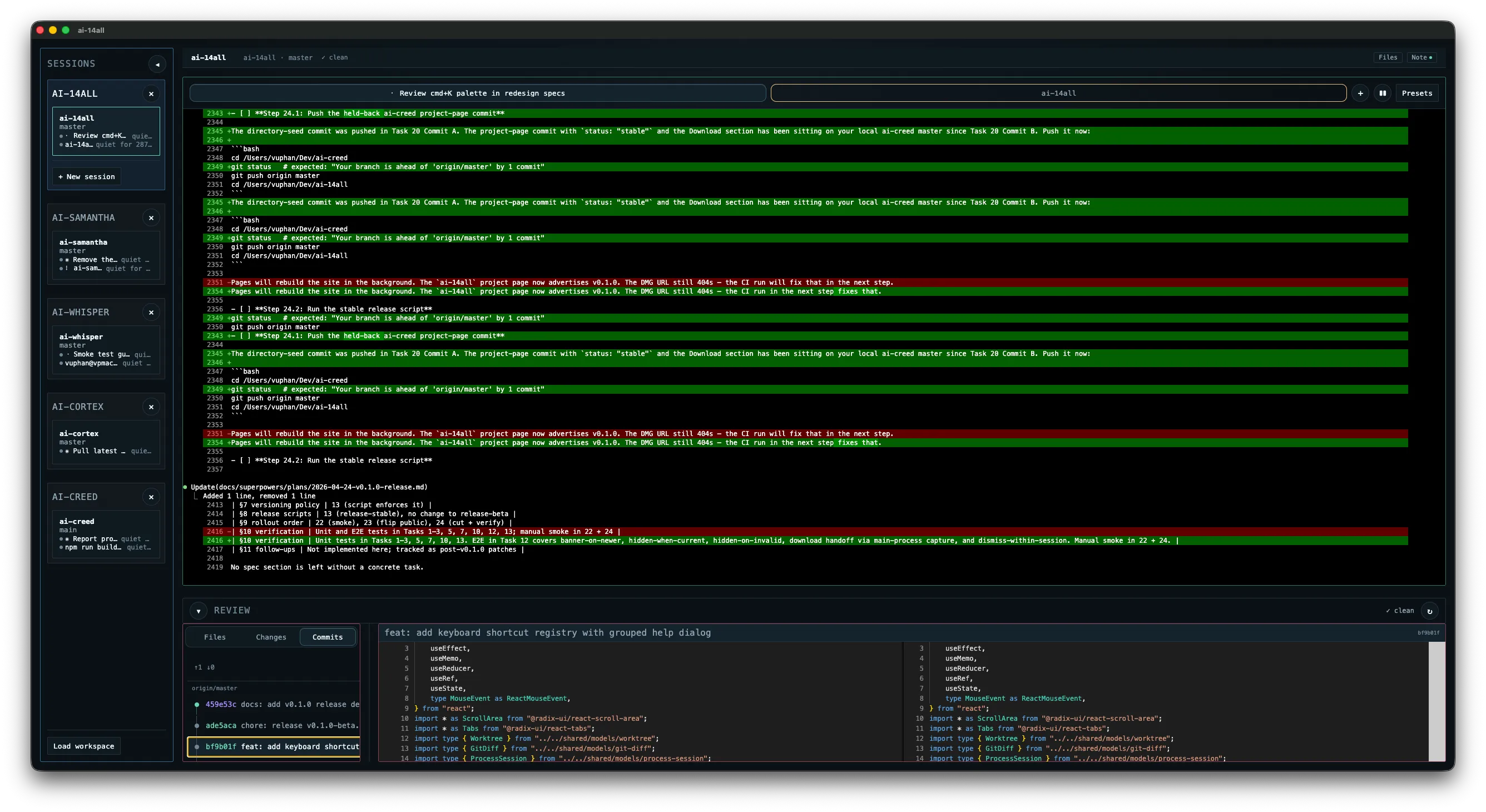Close the AI-CORTEX session card
The height and width of the screenshot is (812, 1486).
tap(151, 407)
